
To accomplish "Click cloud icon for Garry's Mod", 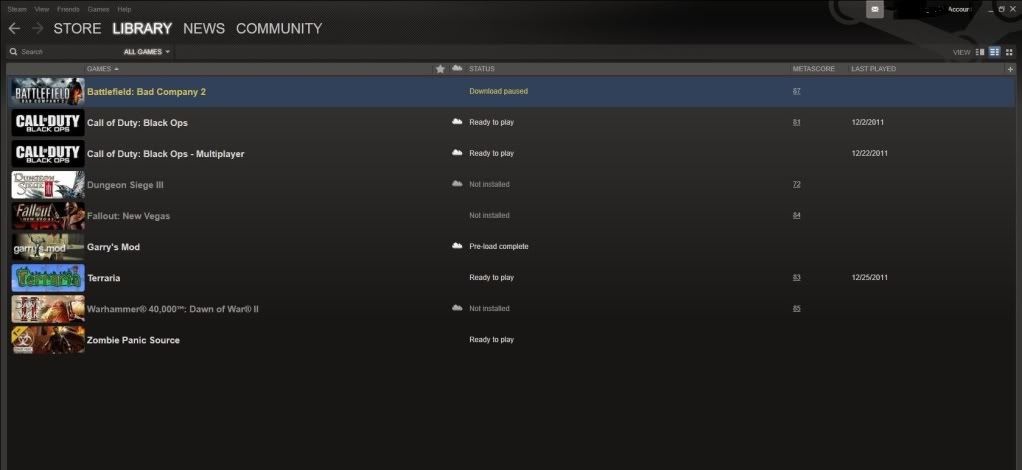I will (x=457, y=246).
